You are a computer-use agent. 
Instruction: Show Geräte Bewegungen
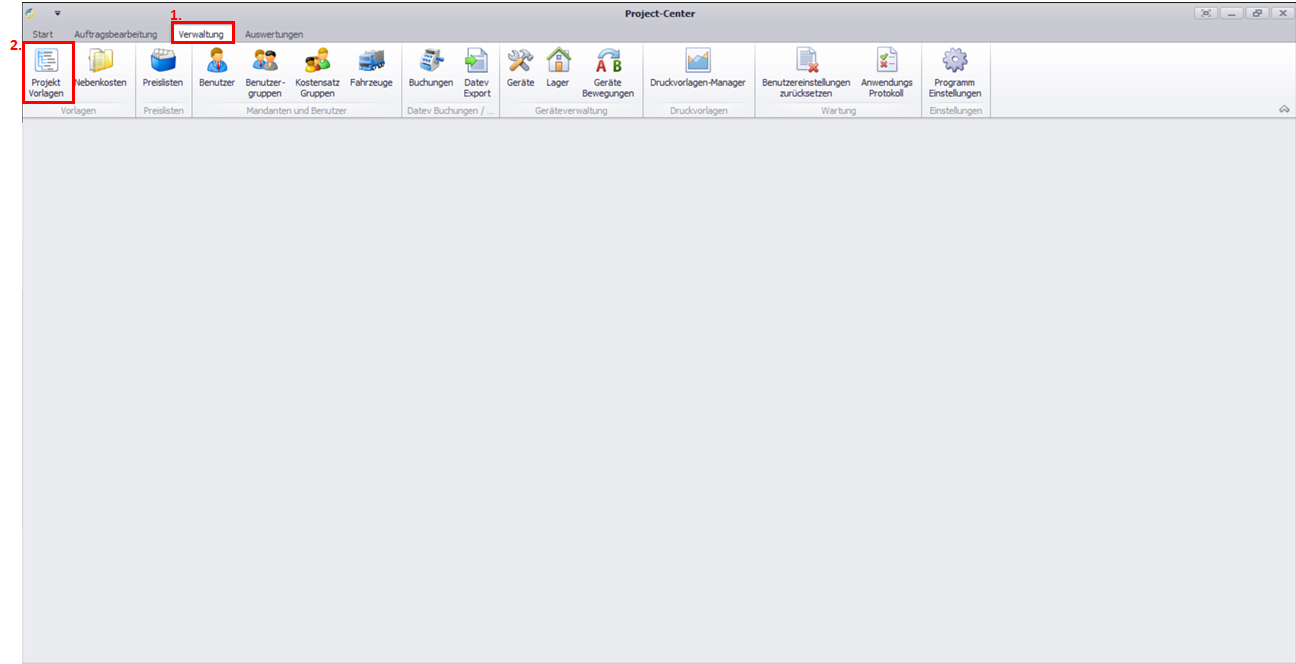pyautogui.click(x=608, y=62)
